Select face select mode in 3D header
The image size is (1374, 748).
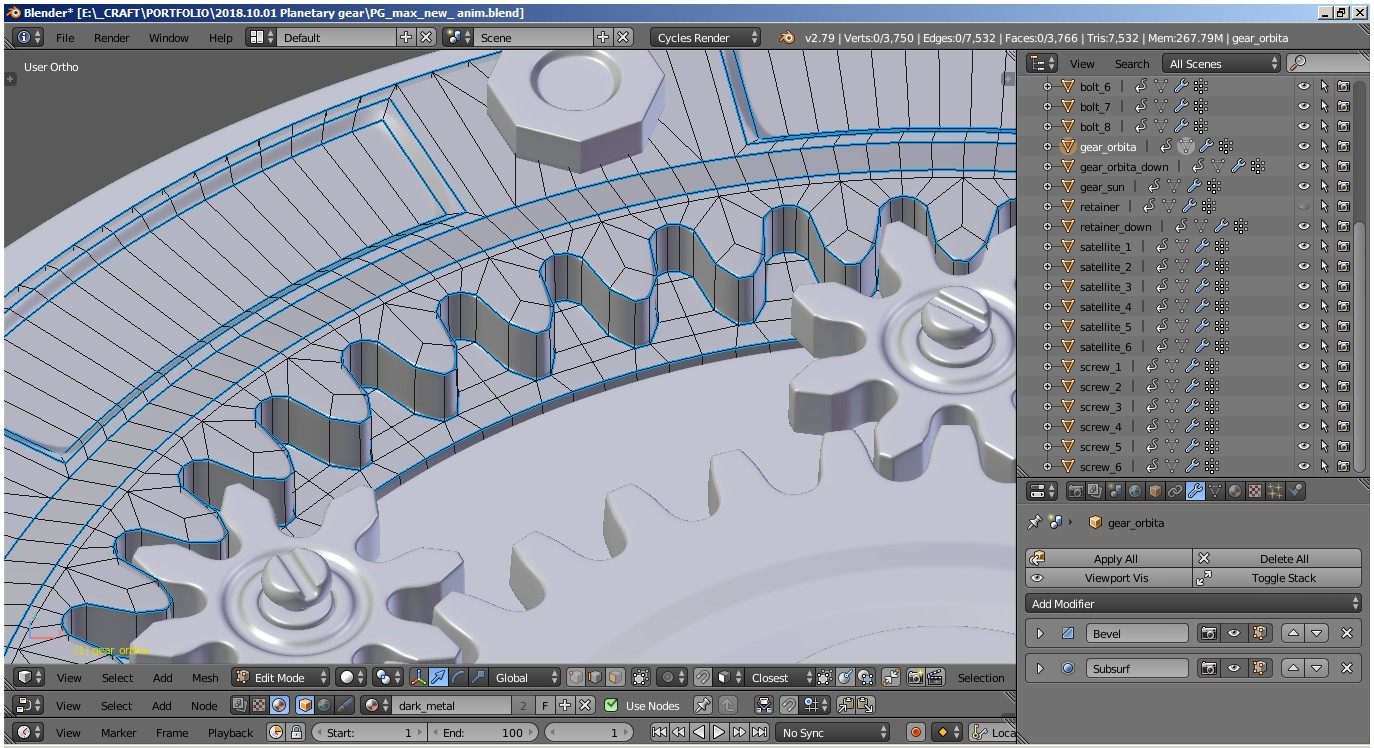pos(615,677)
